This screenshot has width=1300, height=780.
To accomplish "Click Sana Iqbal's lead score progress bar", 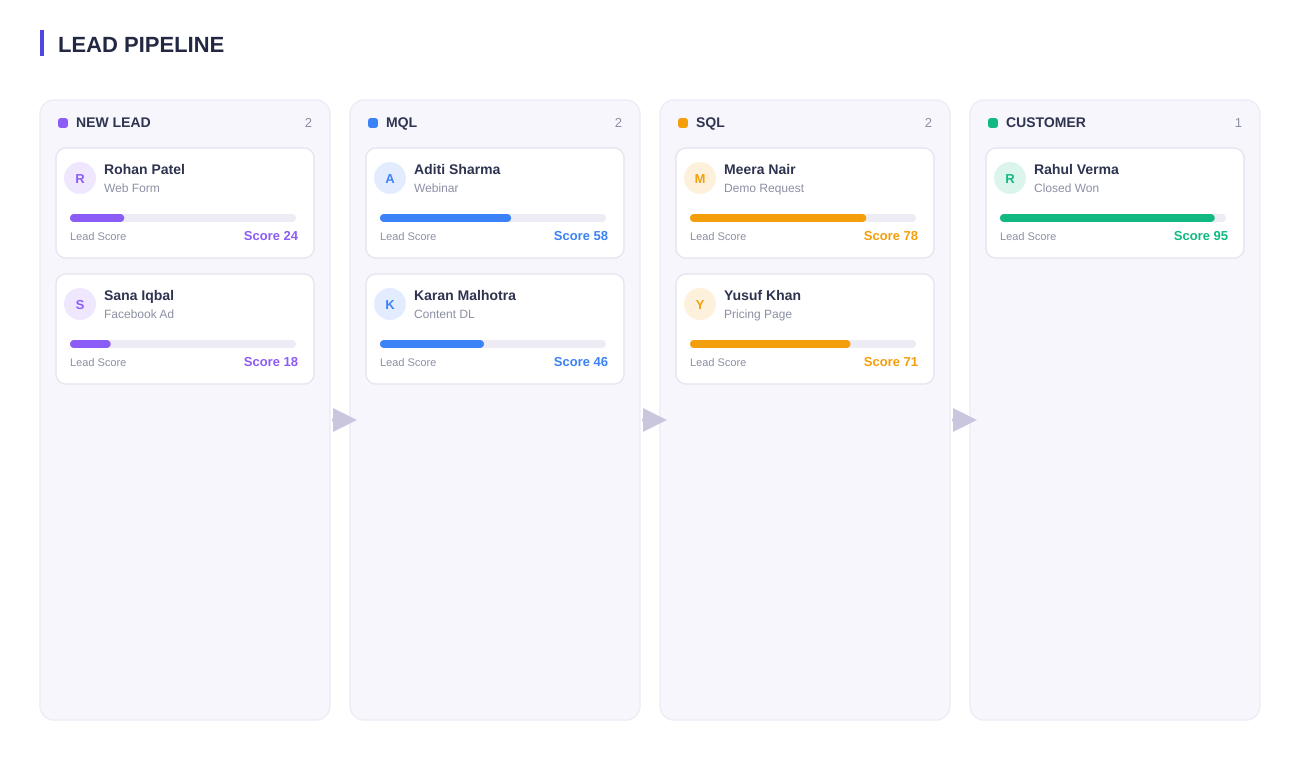I will point(183,344).
